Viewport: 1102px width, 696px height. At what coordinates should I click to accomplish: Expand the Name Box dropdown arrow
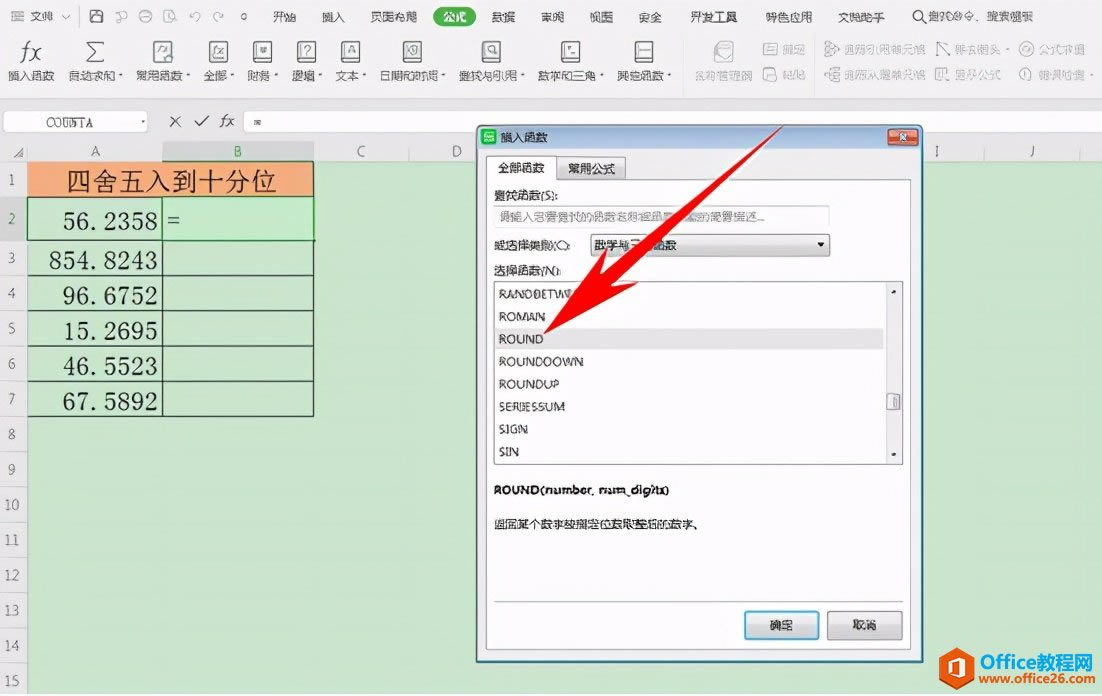pos(143,122)
